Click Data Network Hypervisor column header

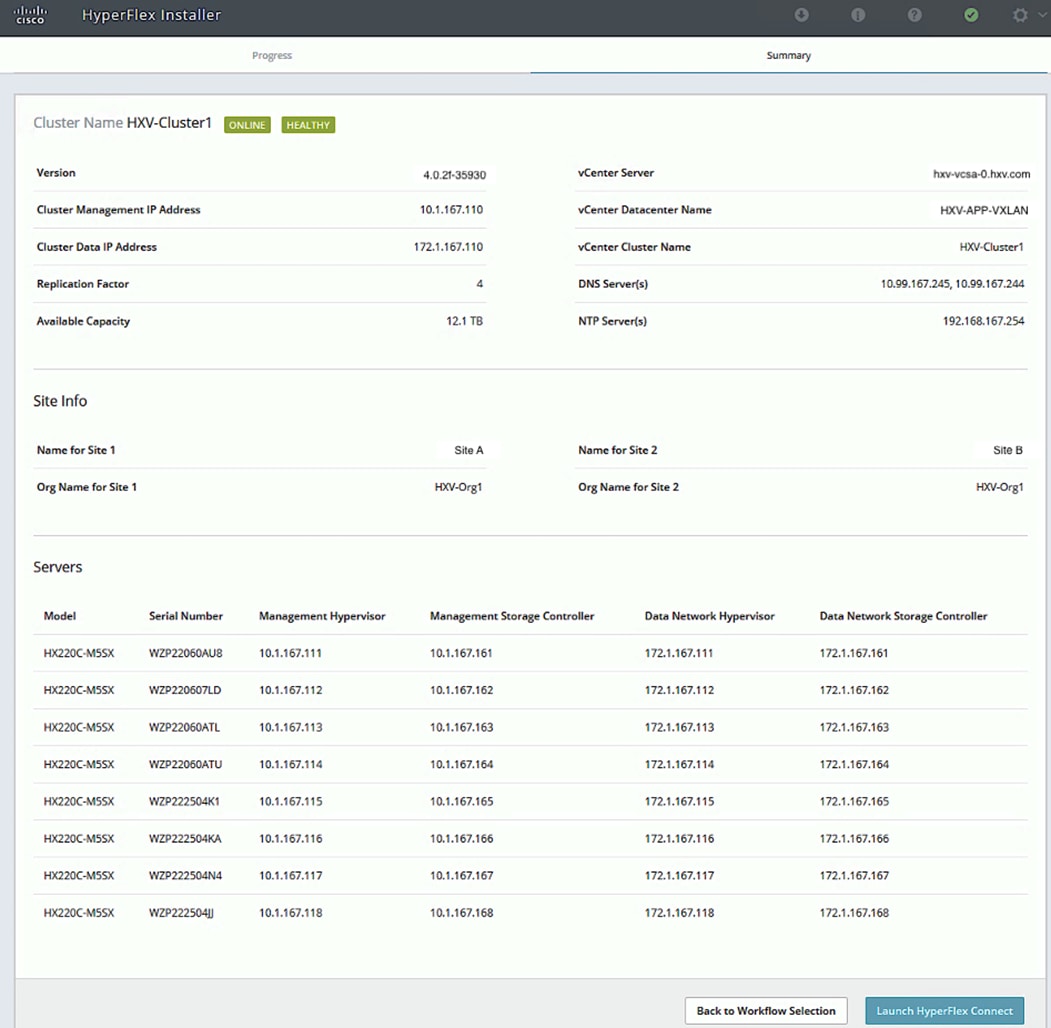click(709, 616)
